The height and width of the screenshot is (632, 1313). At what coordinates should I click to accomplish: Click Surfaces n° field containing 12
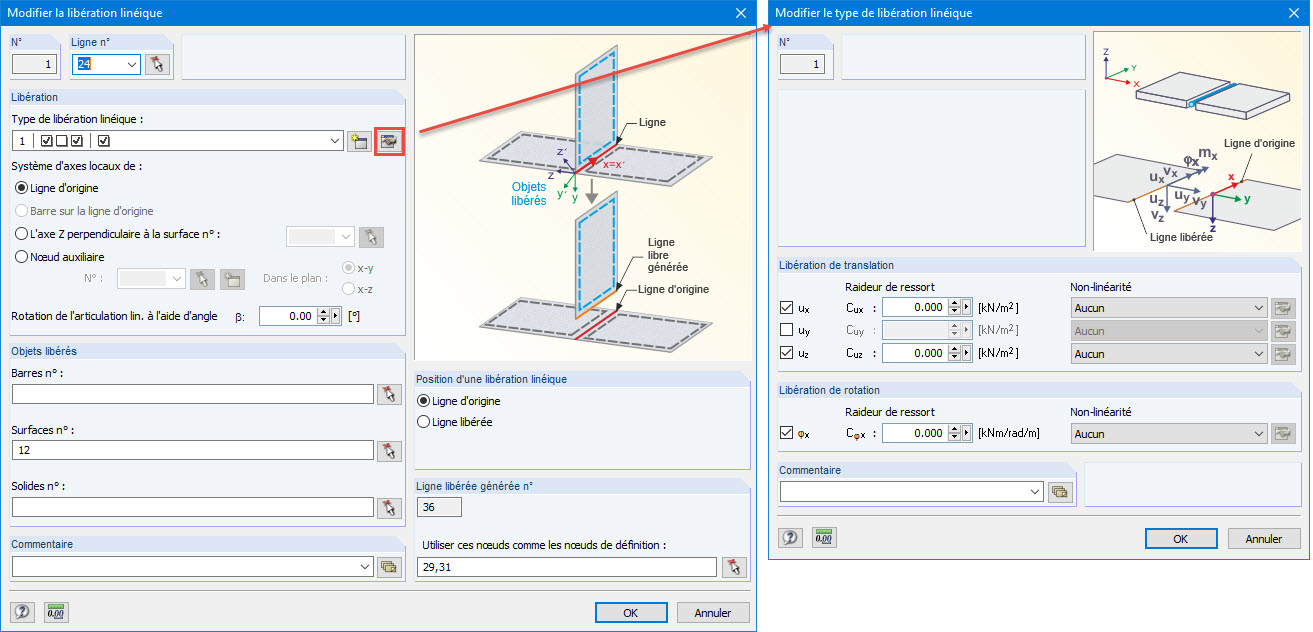pos(193,451)
